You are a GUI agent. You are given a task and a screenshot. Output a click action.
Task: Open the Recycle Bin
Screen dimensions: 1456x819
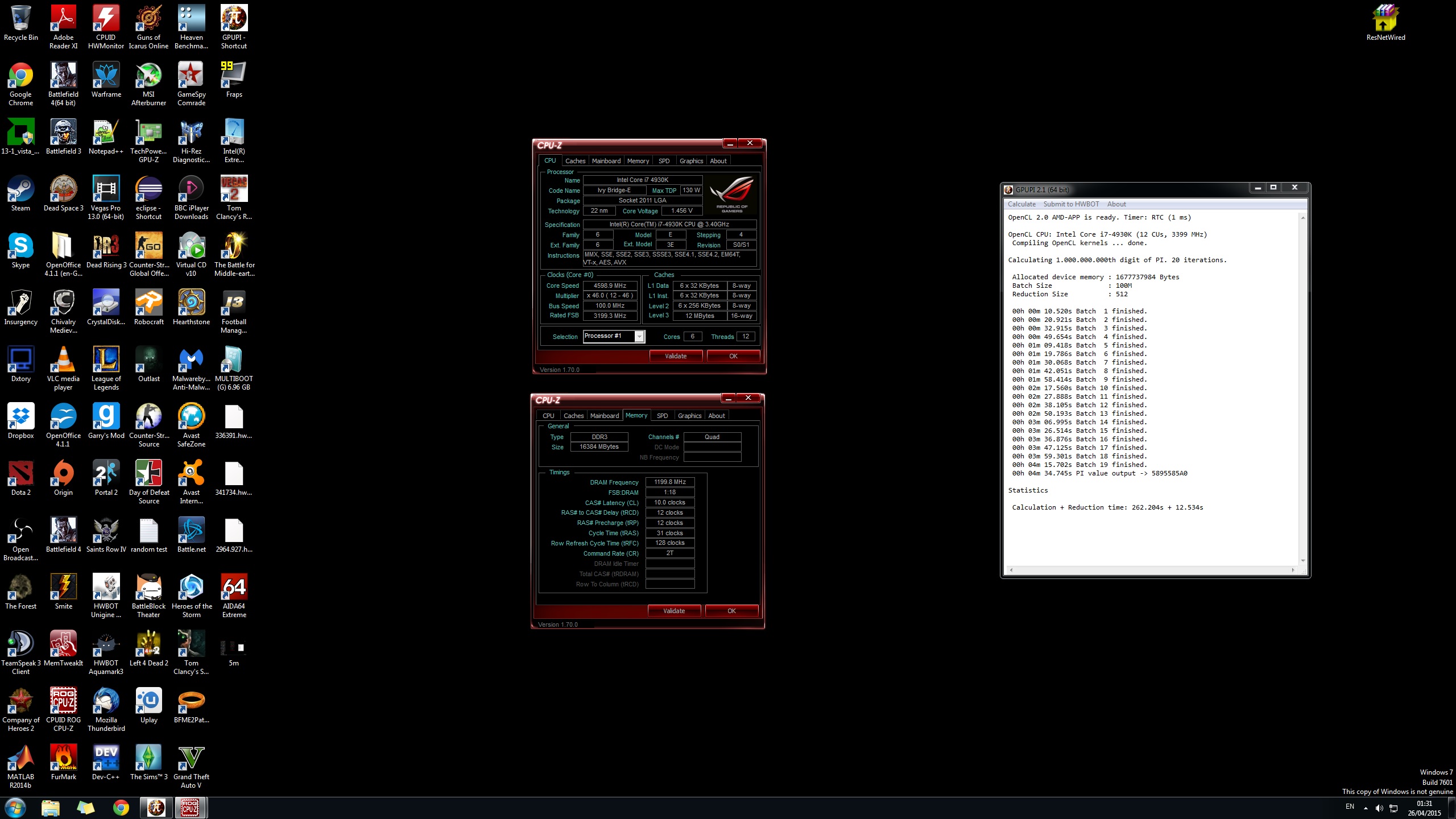20,23
